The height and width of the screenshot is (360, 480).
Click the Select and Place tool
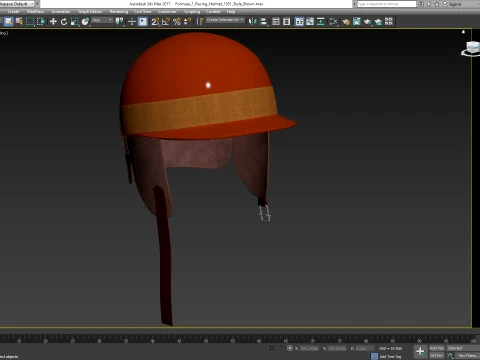coord(85,22)
